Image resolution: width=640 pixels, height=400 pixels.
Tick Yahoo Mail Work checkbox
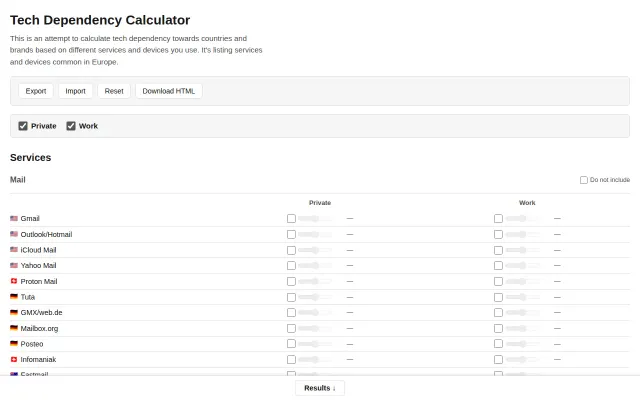point(498,265)
